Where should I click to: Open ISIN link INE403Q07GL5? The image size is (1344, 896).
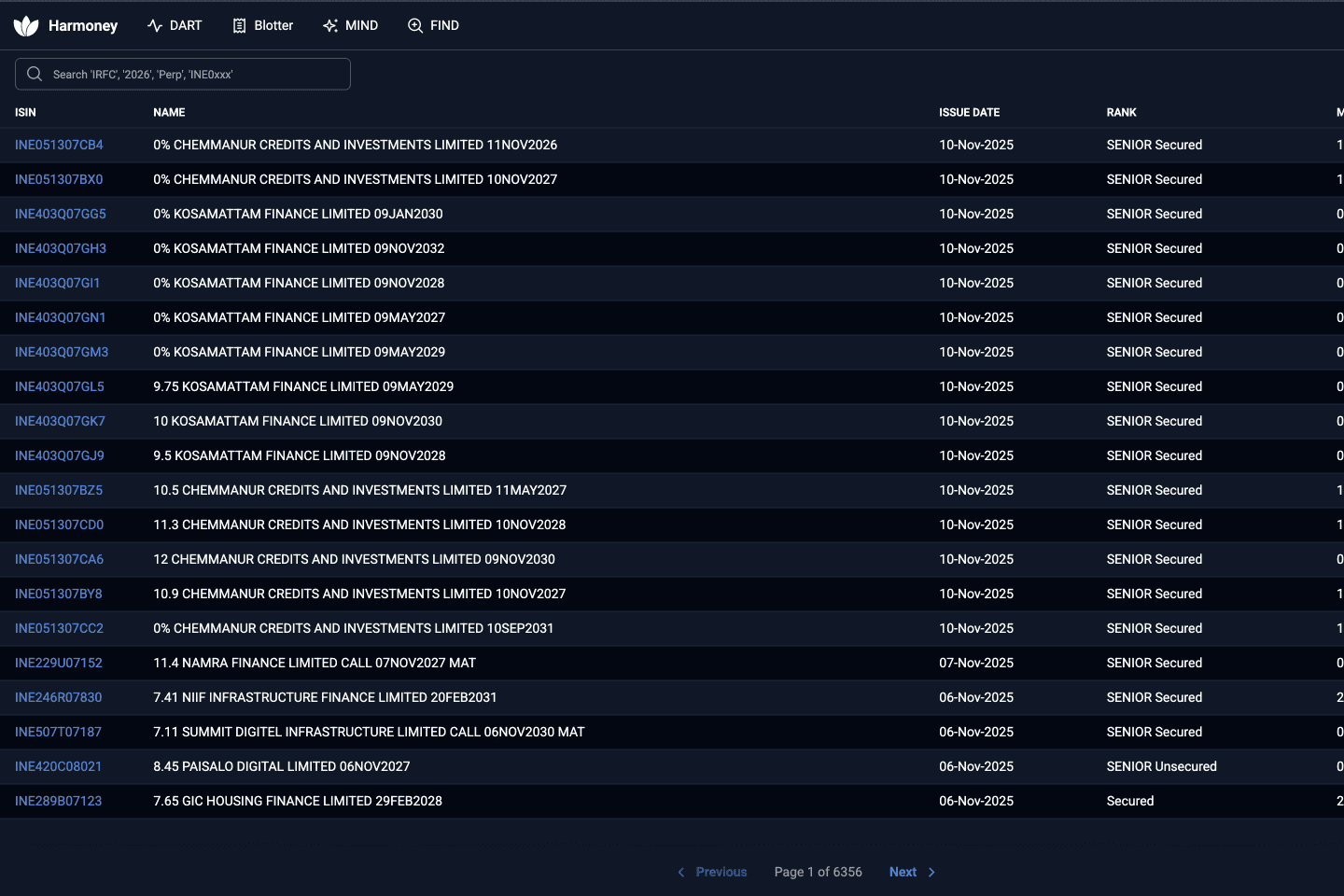click(x=60, y=386)
